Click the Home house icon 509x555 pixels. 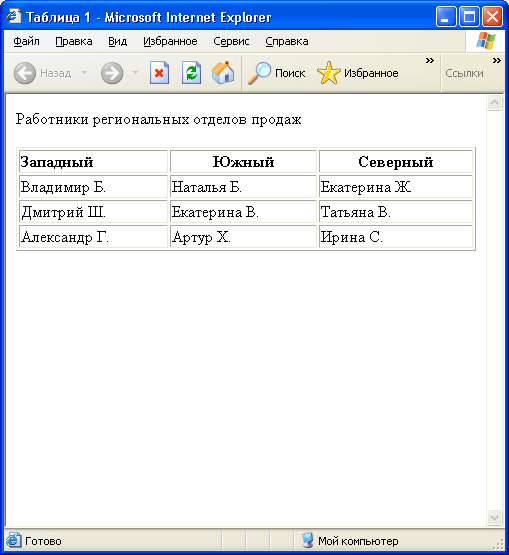pyautogui.click(x=223, y=73)
